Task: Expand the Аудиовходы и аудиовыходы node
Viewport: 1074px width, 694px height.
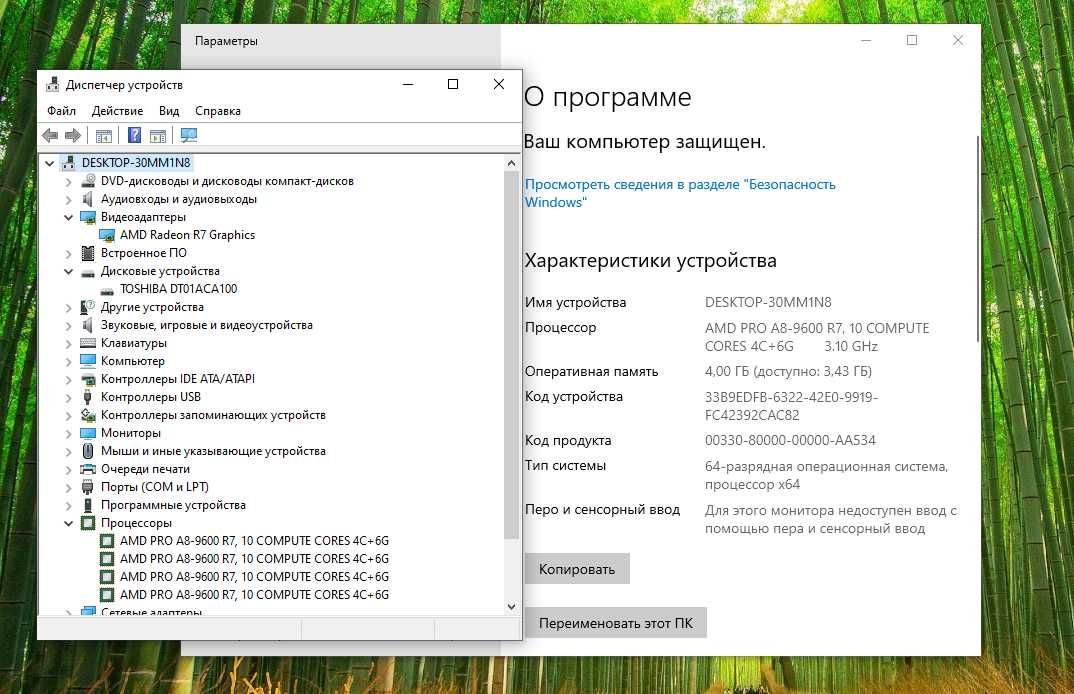Action: point(68,200)
